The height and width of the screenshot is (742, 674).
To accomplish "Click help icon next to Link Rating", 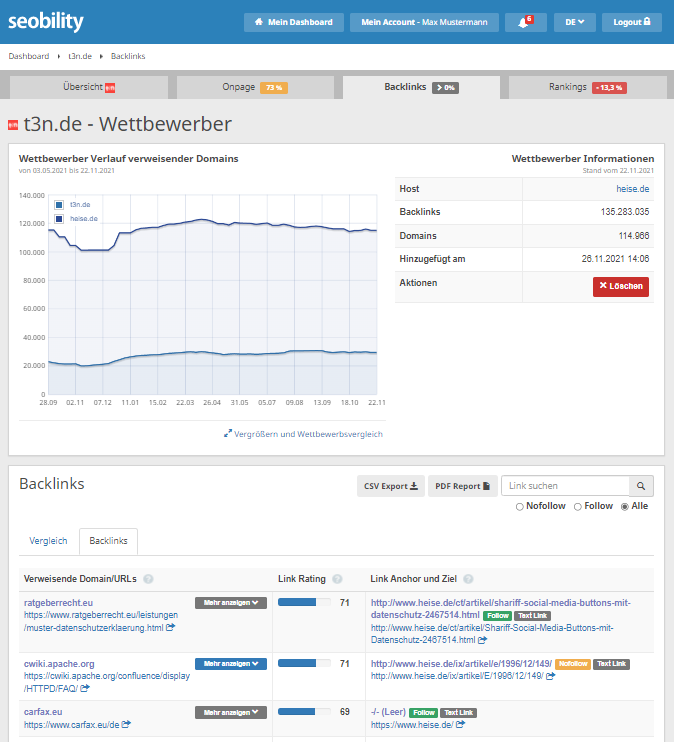I will pos(337,579).
